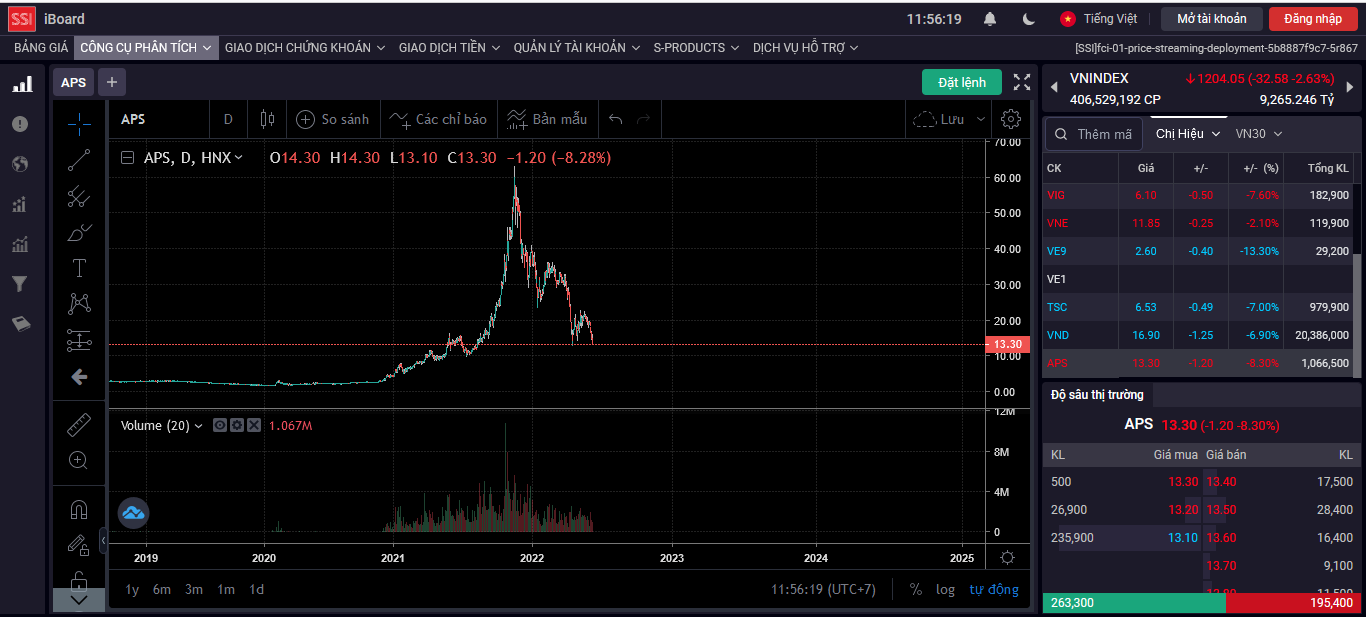
Task: Click the Đăng nhập login button
Action: click(x=1313, y=19)
